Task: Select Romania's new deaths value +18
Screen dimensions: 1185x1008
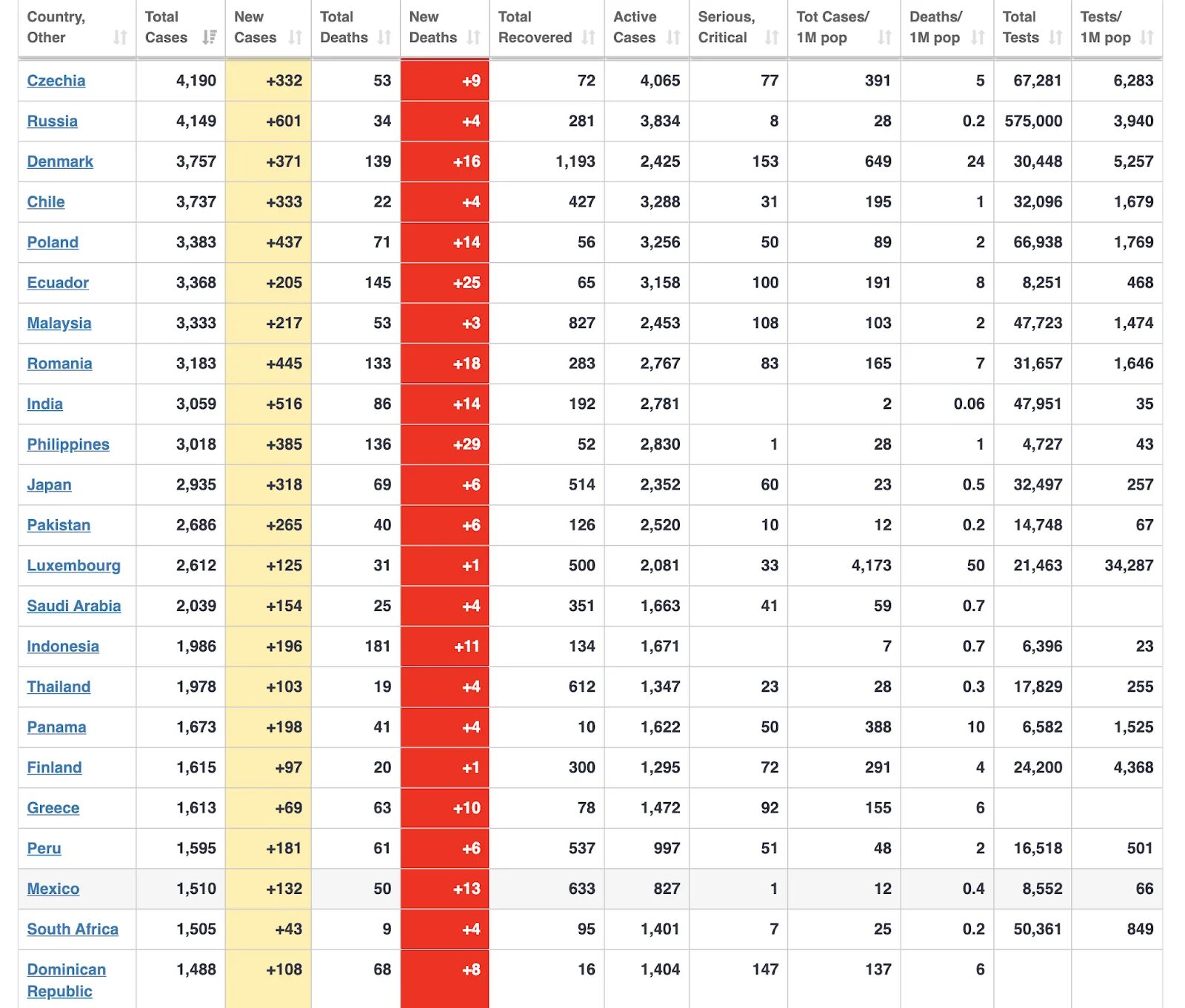Action: coord(467,364)
